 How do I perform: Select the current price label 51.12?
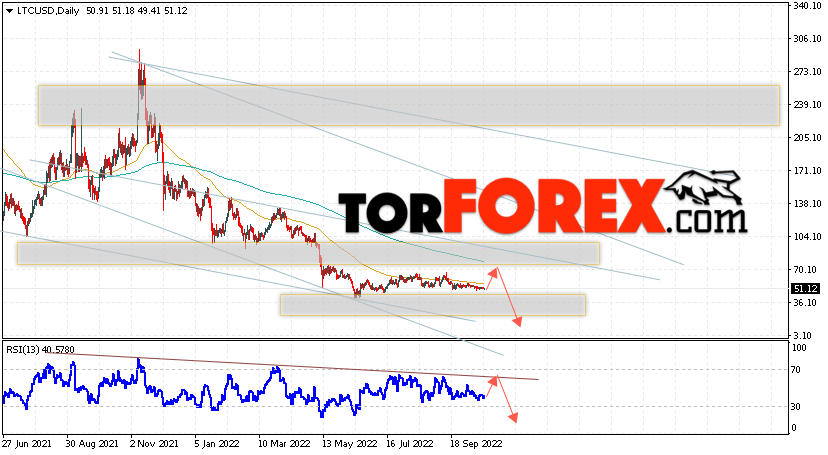[805, 289]
